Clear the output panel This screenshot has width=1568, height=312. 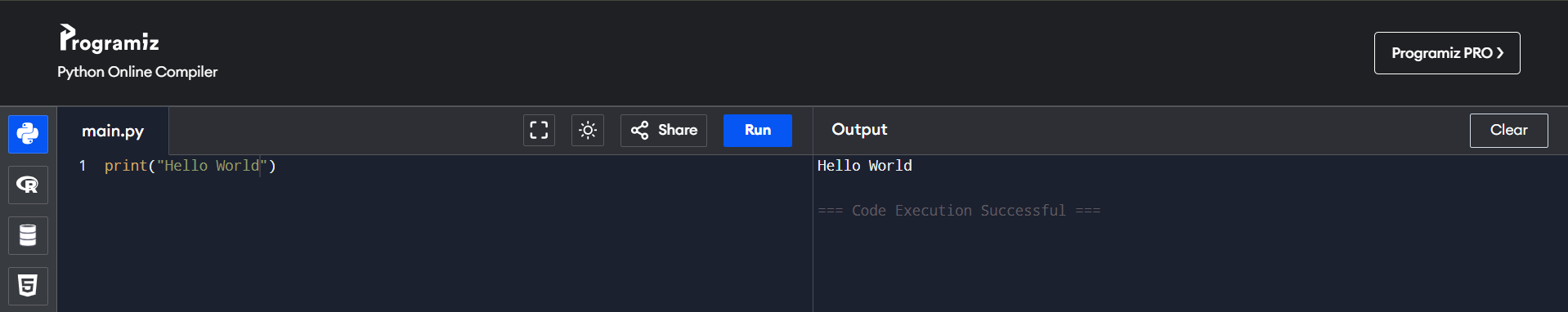1508,130
